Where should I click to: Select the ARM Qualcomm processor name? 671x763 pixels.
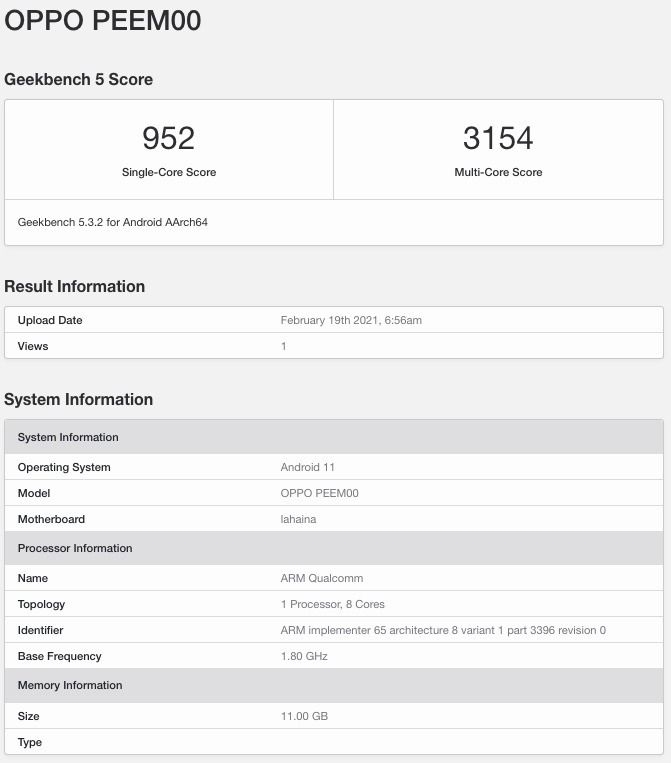coord(321,578)
